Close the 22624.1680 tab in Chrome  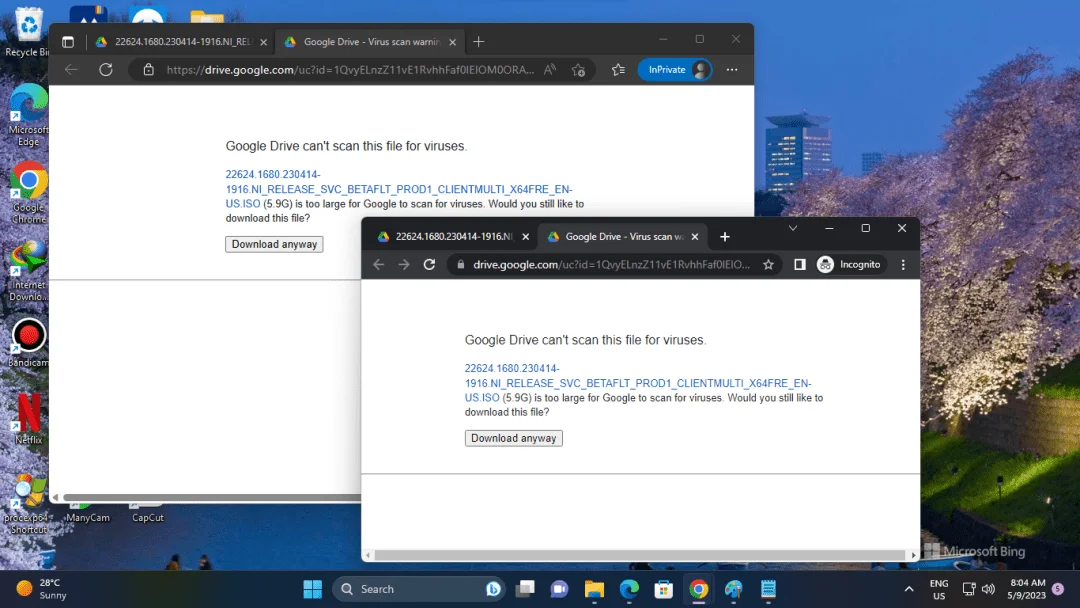pos(526,237)
